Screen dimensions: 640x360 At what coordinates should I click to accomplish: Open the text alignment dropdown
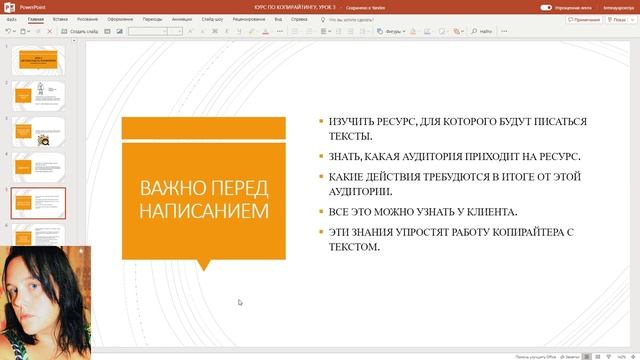[325, 31]
